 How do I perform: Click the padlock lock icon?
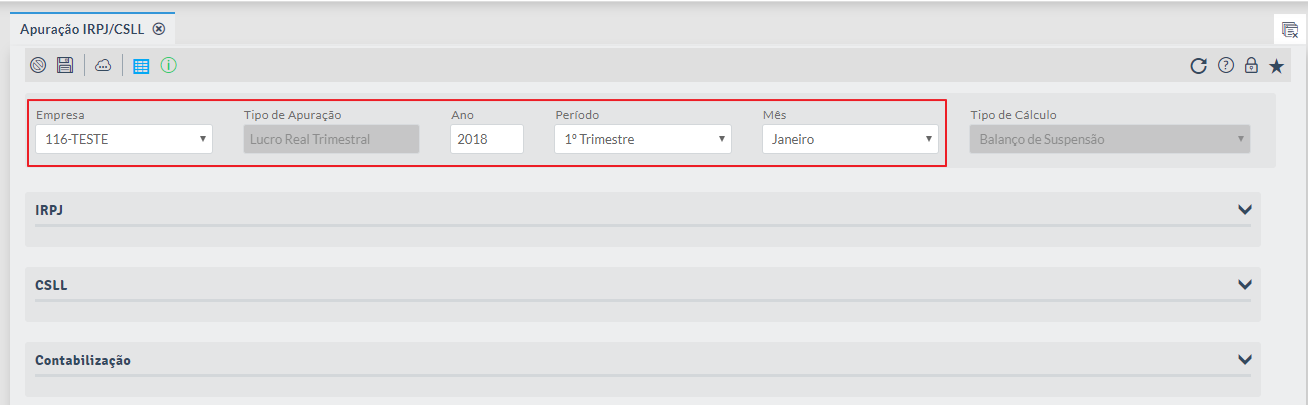(1250, 67)
